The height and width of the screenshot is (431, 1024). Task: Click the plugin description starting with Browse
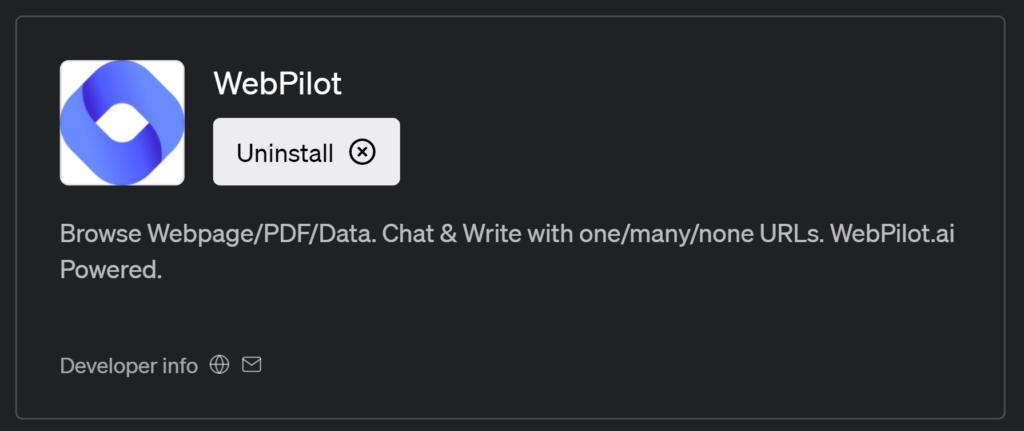pyautogui.click(x=507, y=251)
